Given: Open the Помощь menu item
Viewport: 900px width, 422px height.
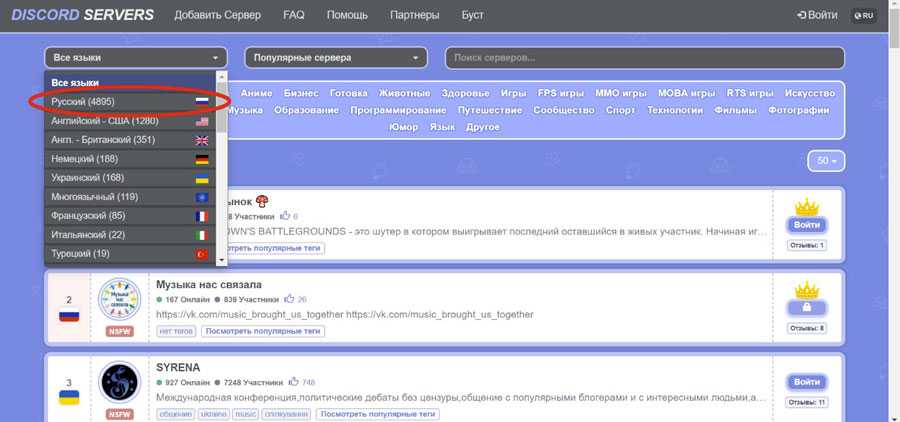Looking at the screenshot, I should click(347, 15).
